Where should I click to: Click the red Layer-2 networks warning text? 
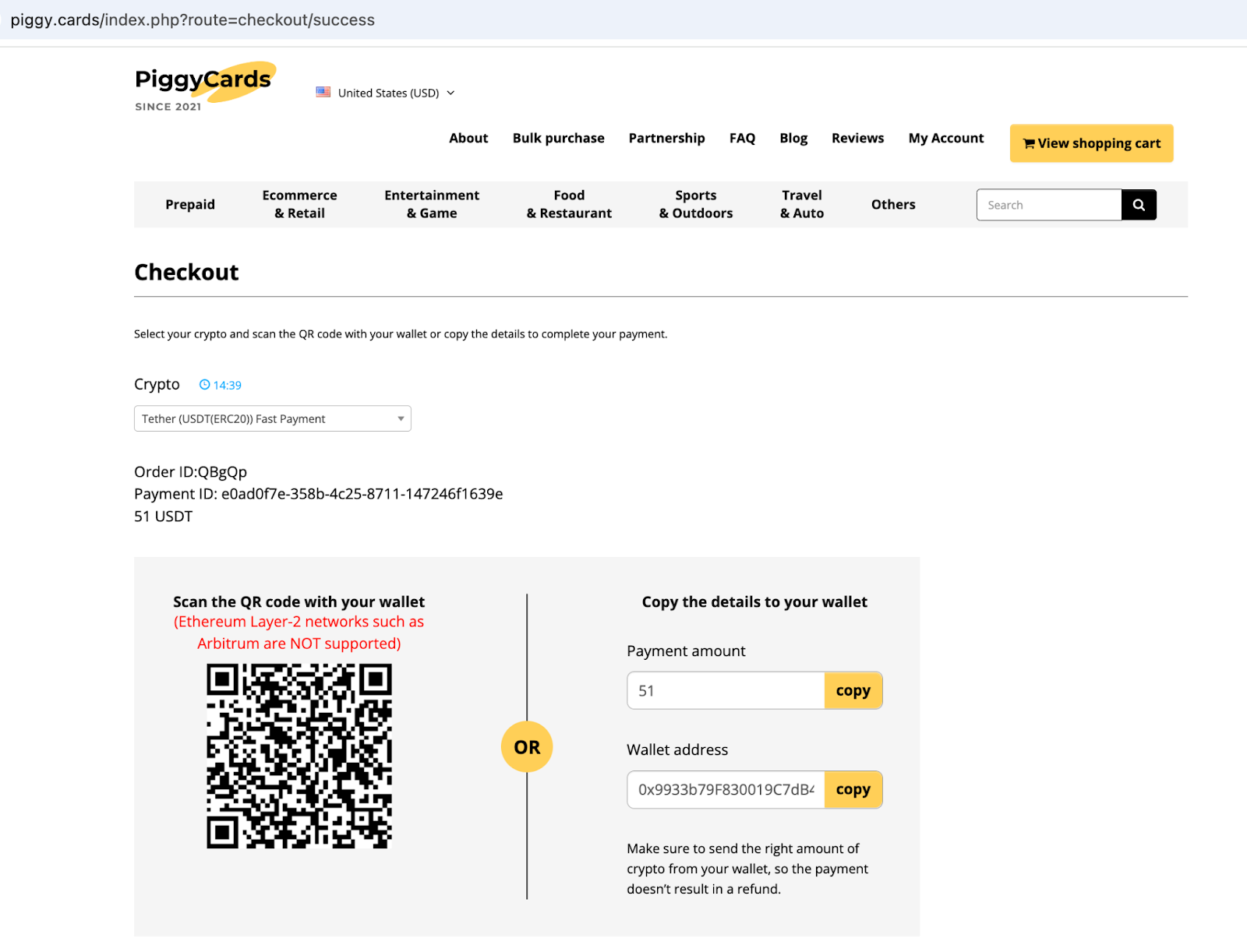[x=299, y=633]
